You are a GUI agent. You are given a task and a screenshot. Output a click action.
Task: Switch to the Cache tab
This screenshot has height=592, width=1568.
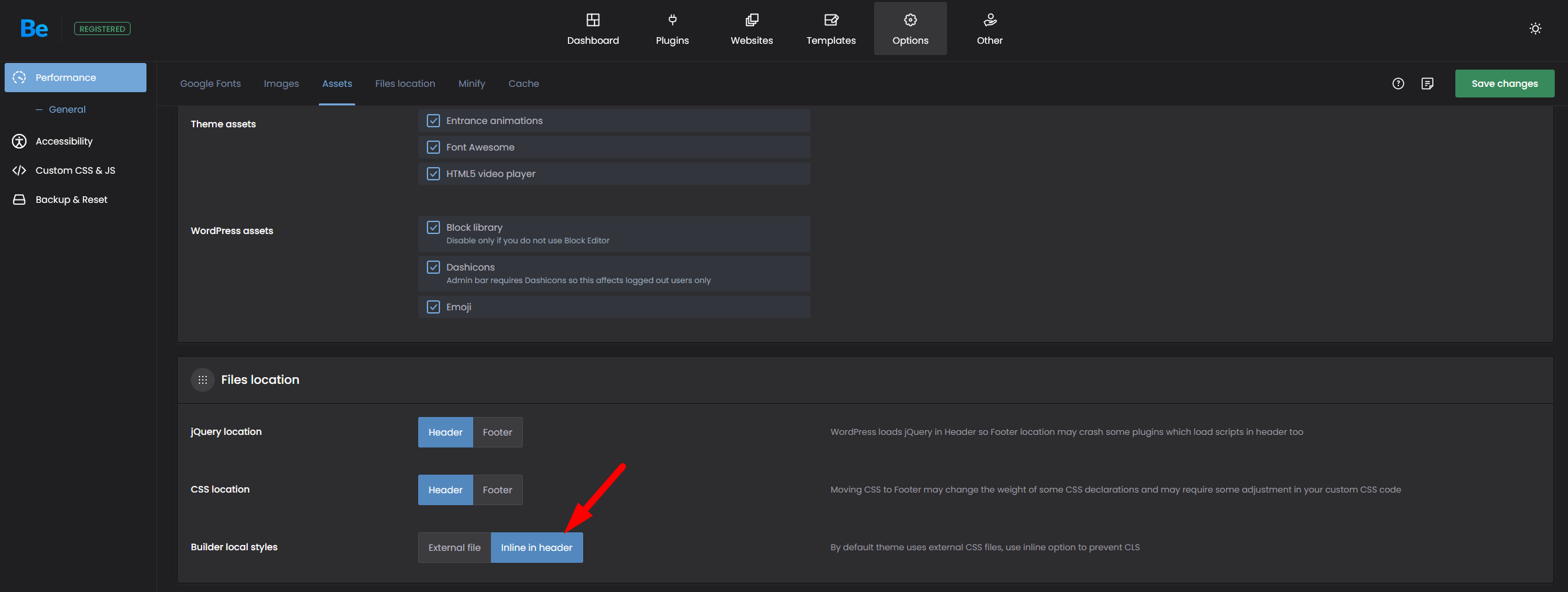[x=524, y=84]
